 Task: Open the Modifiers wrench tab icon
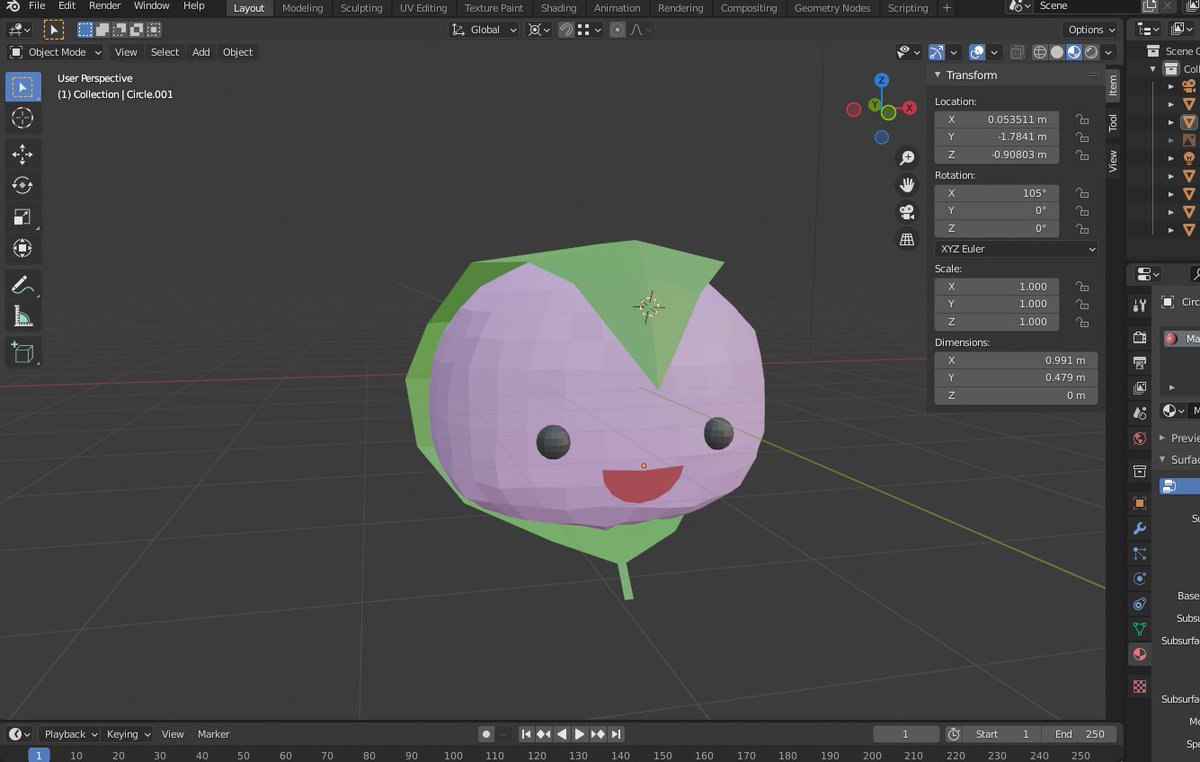(1139, 528)
